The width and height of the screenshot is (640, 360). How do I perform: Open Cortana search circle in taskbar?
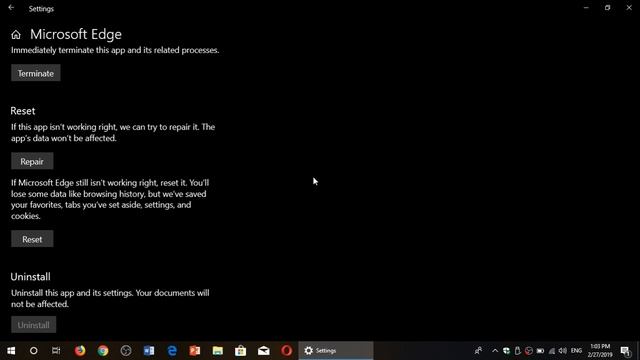pyautogui.click(x=33, y=351)
